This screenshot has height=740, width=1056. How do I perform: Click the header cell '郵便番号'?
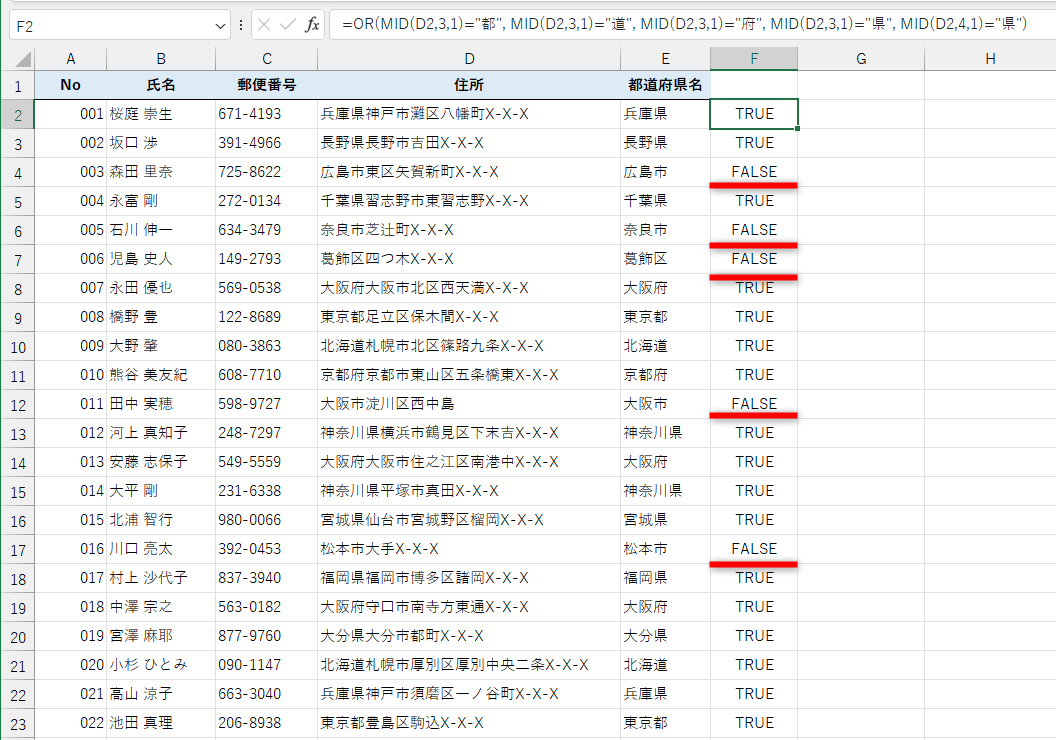(x=267, y=85)
